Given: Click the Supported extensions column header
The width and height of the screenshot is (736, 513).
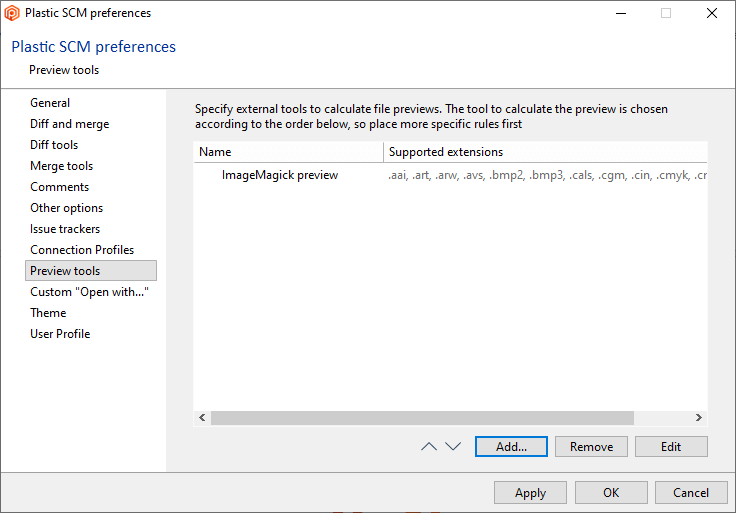Looking at the screenshot, I should pos(545,152).
